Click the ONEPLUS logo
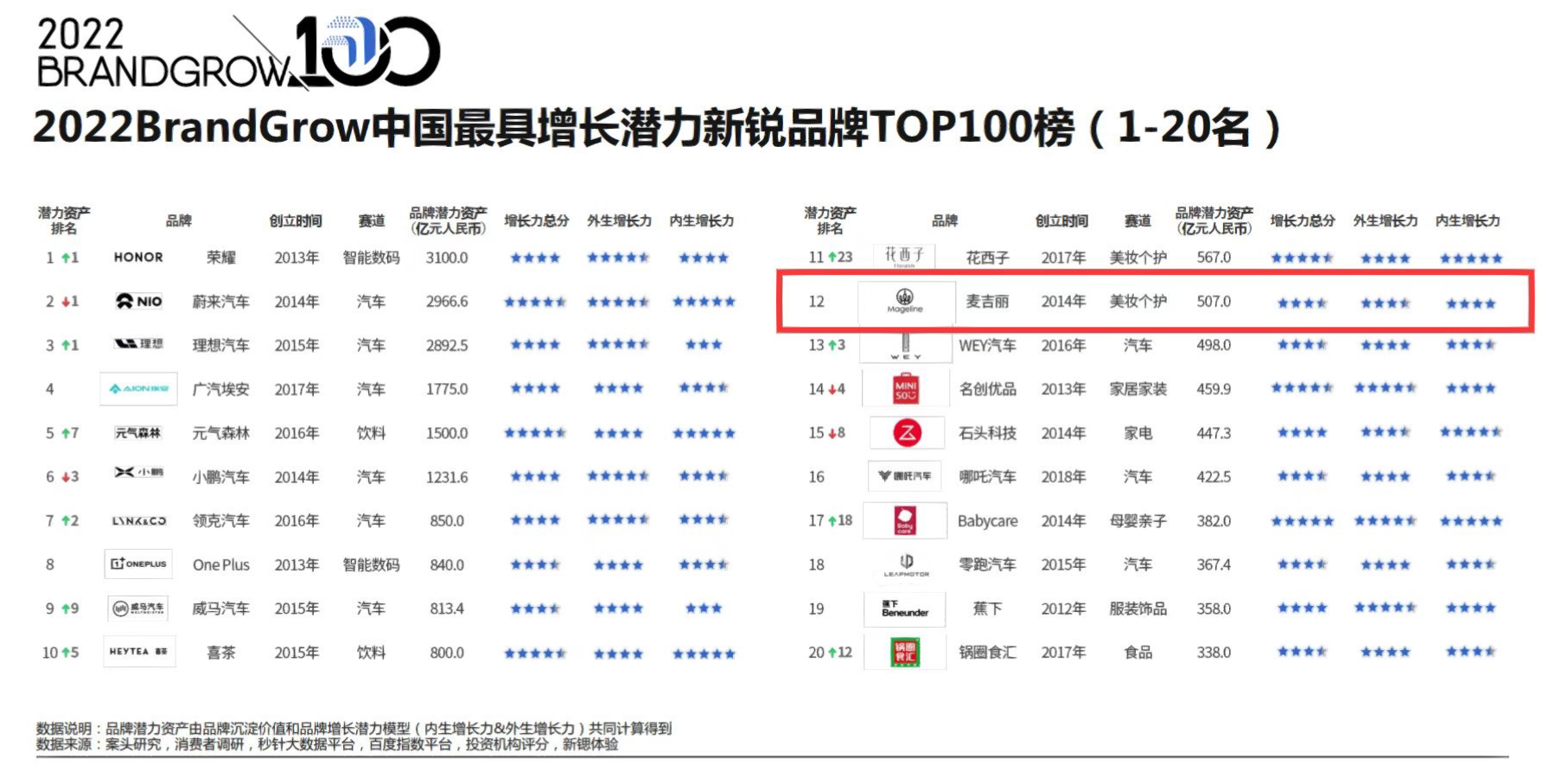This screenshot has height=784, width=1568. 138,564
